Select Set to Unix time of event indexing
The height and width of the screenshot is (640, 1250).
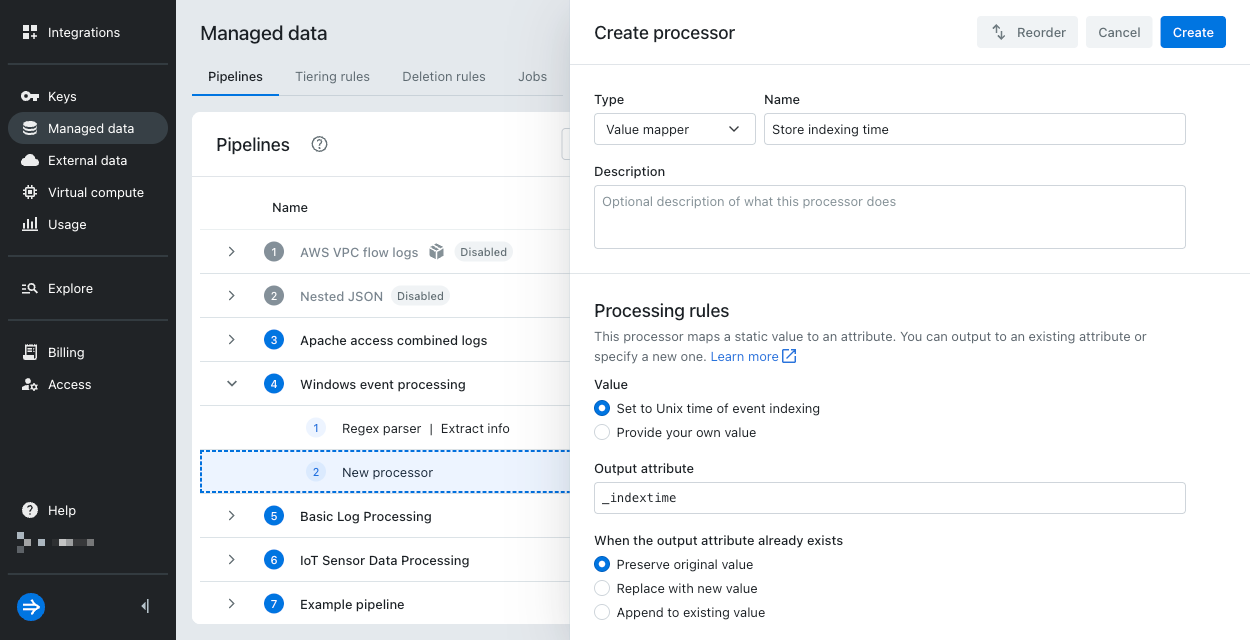pos(602,408)
